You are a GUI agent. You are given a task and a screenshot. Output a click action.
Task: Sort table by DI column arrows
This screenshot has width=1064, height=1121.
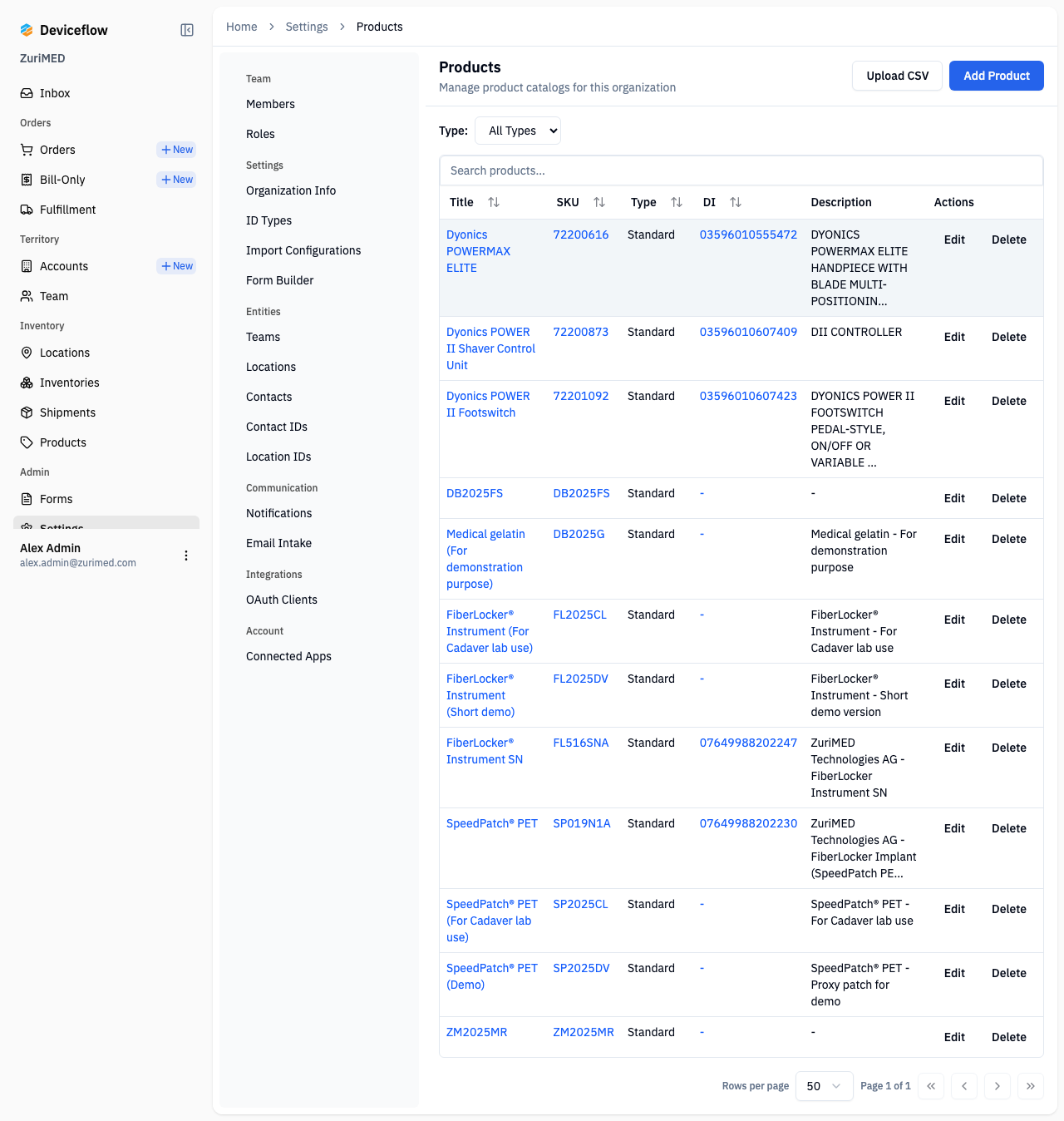[x=736, y=202]
